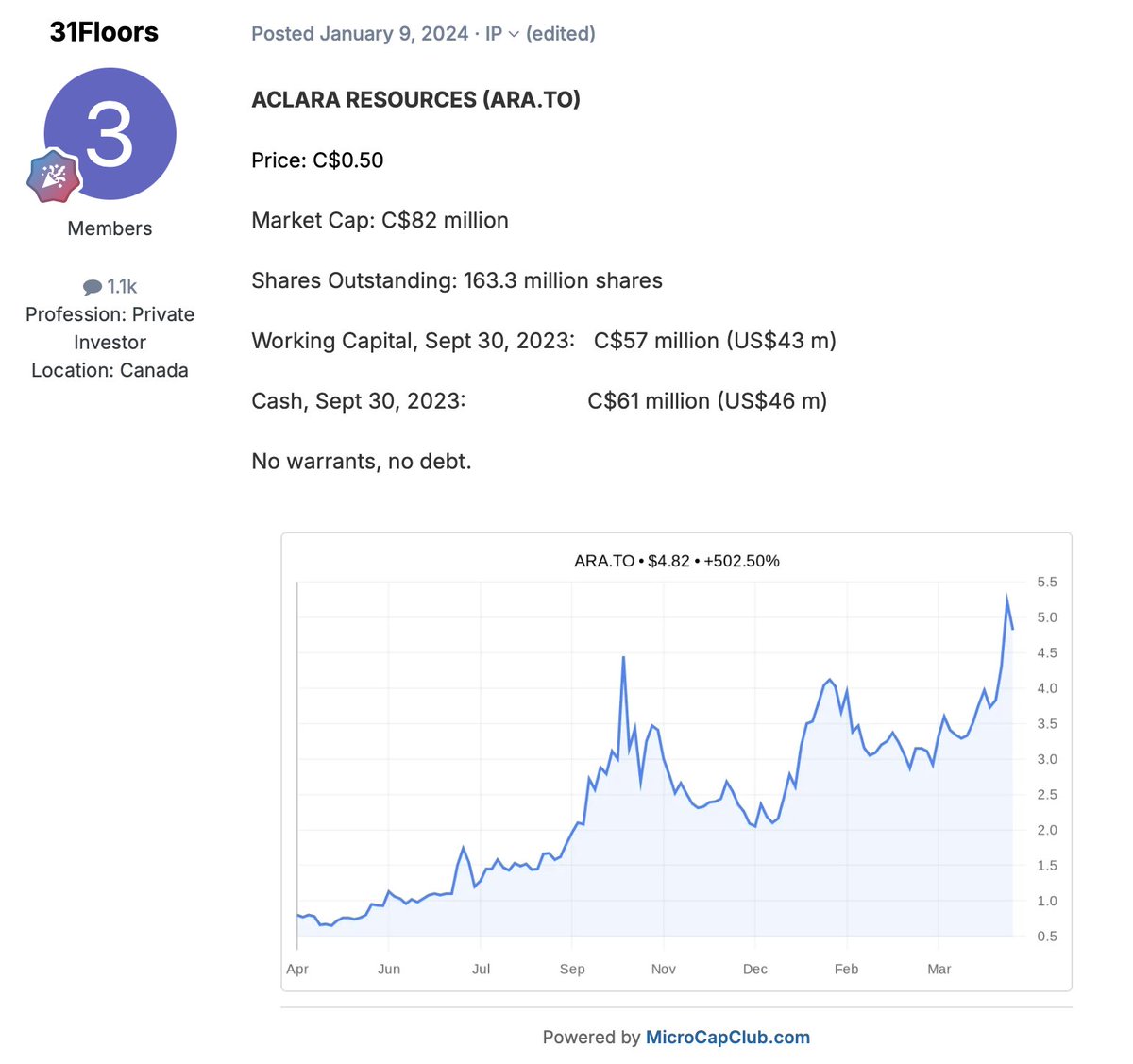Click the Working Capital Sept 30 line
The width and height of the screenshot is (1133, 1064).
(x=544, y=341)
